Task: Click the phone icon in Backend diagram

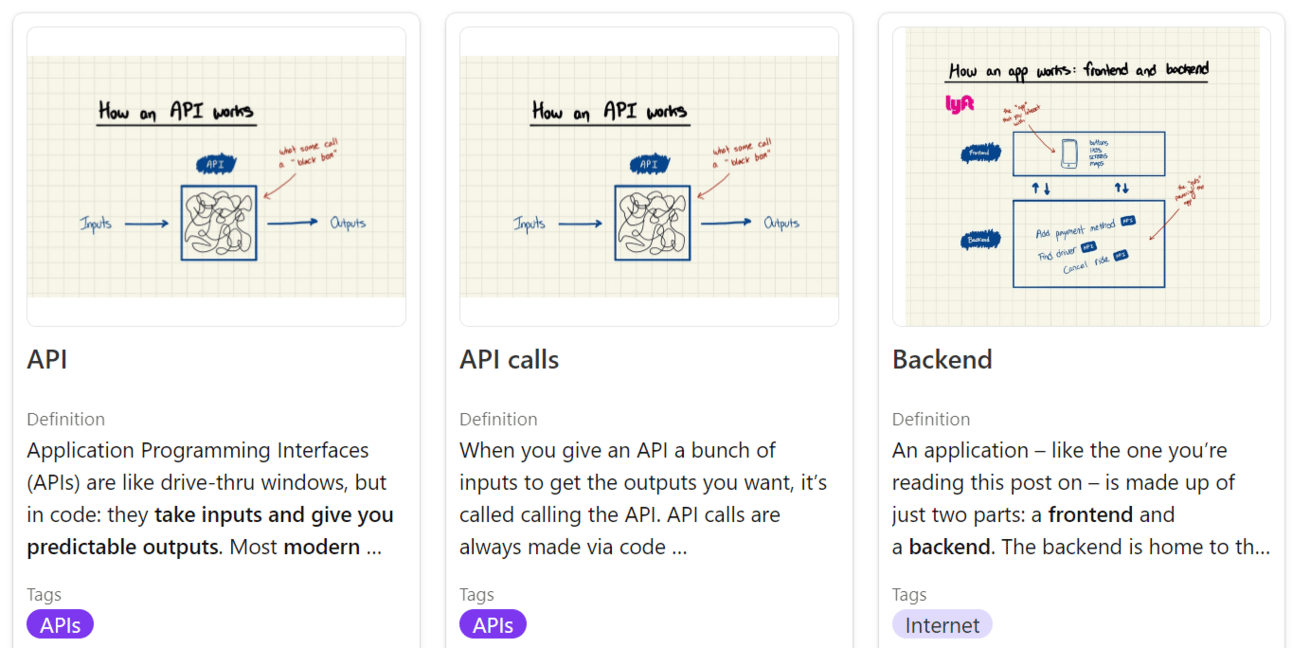Action: [1069, 153]
